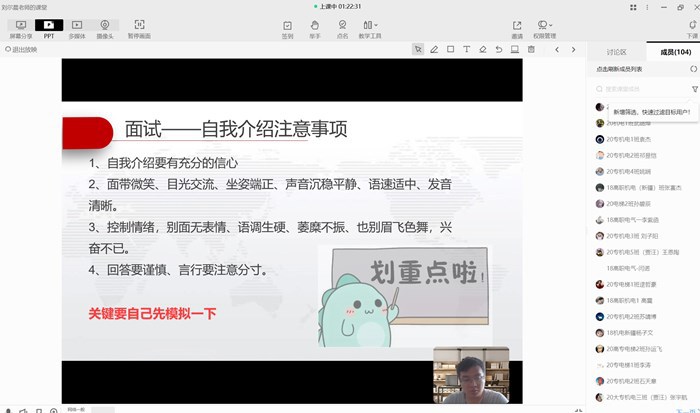
Task: Click the 举手 raise hand icon
Action: (x=315, y=26)
